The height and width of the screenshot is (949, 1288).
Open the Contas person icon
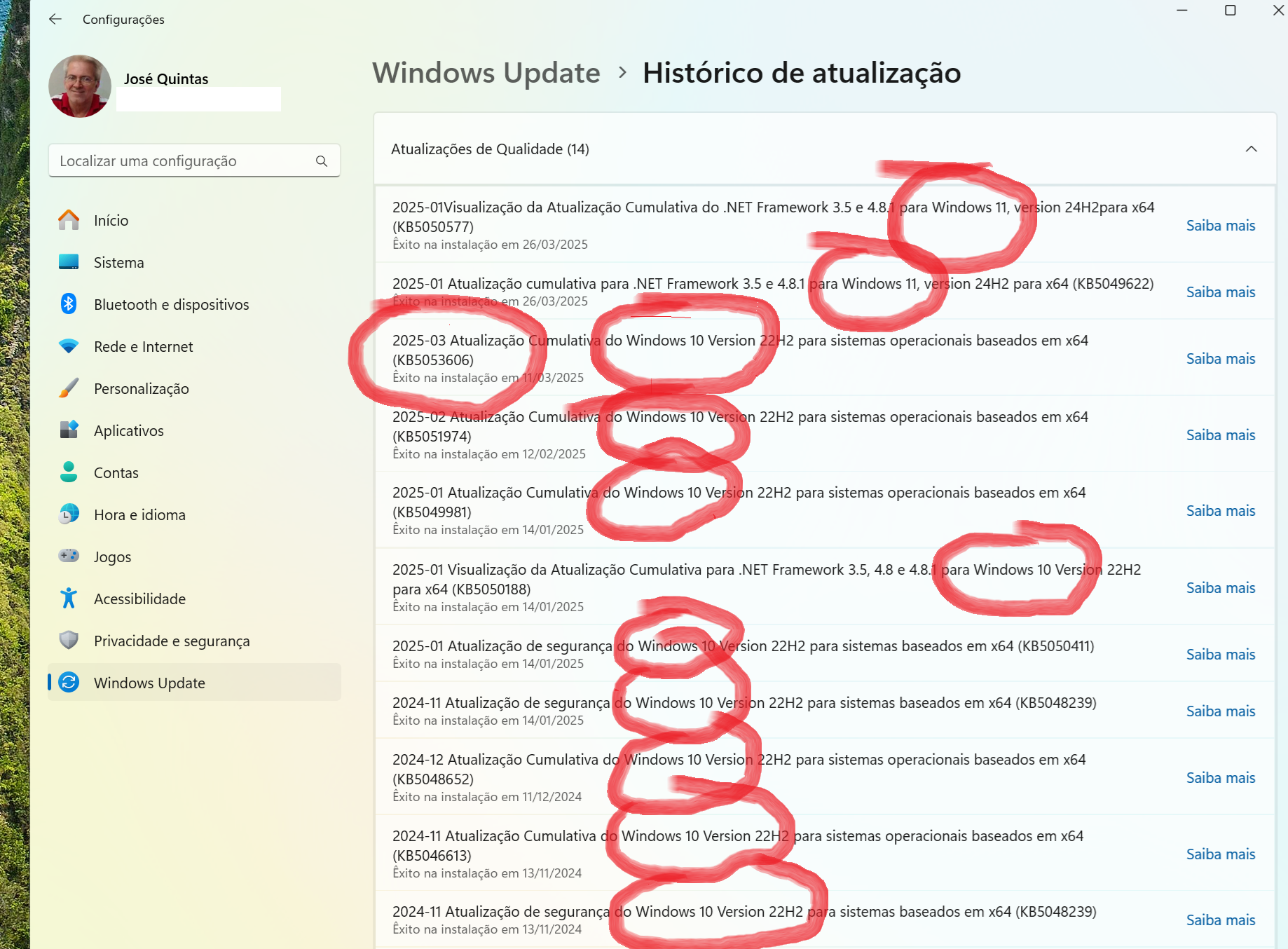[x=69, y=472]
